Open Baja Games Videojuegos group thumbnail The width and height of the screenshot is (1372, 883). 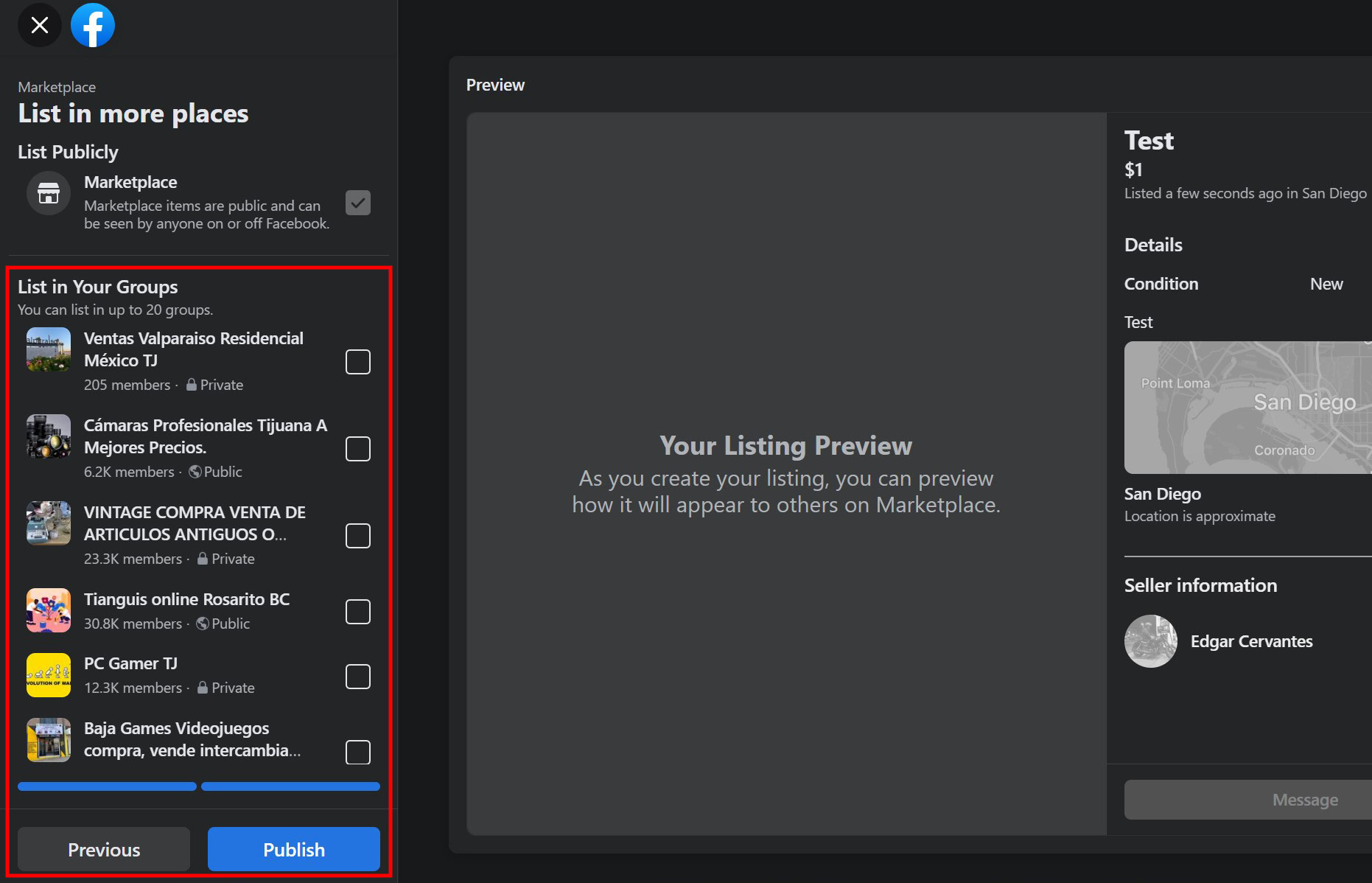(49, 740)
